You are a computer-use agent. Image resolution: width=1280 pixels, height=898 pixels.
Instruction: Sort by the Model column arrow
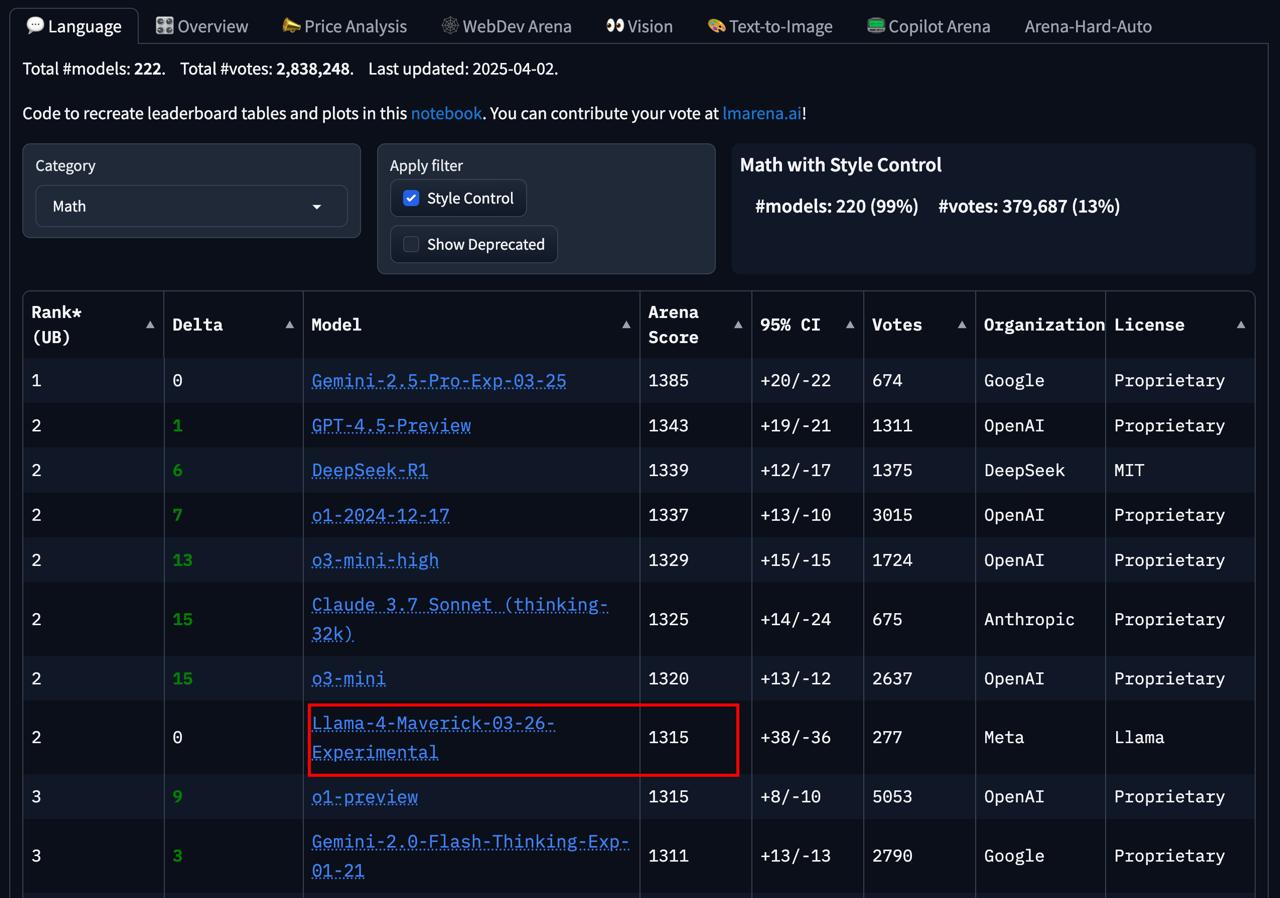(626, 325)
